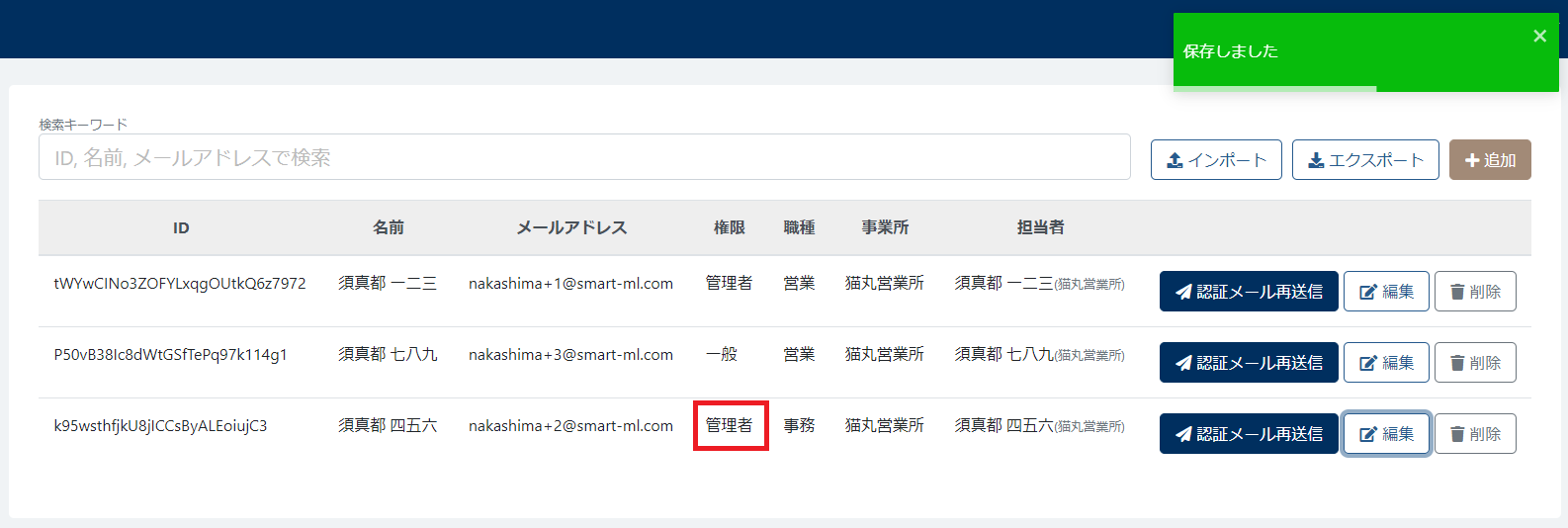The width and height of the screenshot is (1568, 528).
Task: Edit the 須真都 七八九 user row
Action: tap(1385, 363)
